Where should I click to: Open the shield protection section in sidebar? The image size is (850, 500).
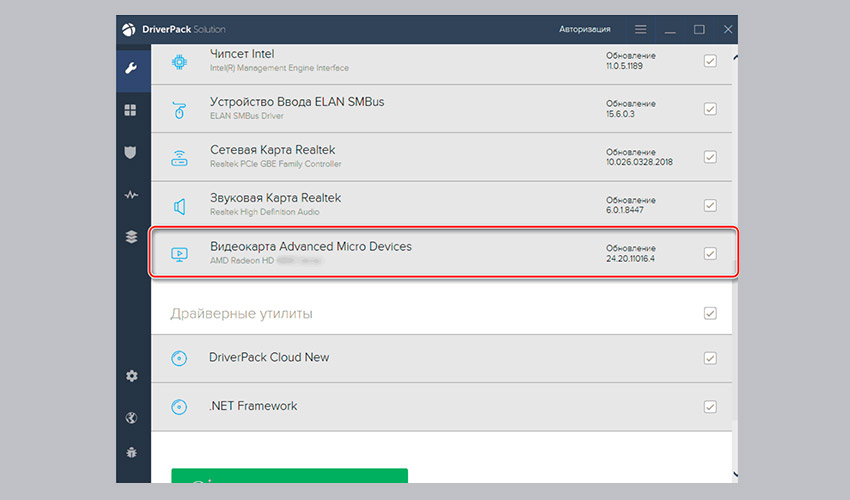click(x=131, y=152)
